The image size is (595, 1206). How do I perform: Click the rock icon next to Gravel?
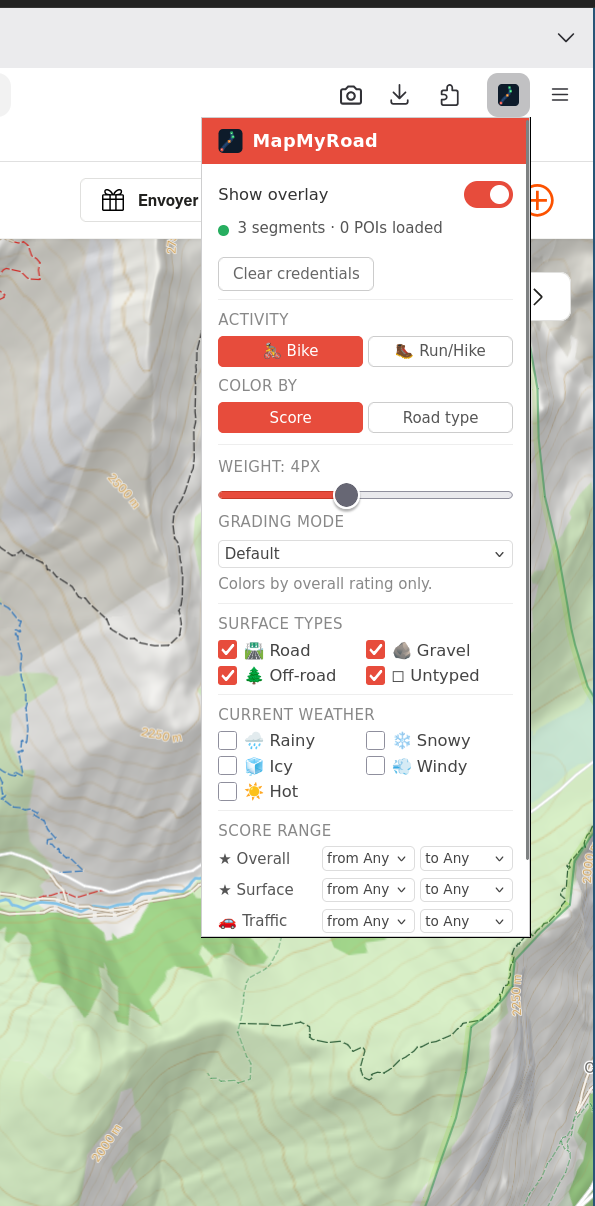(402, 650)
